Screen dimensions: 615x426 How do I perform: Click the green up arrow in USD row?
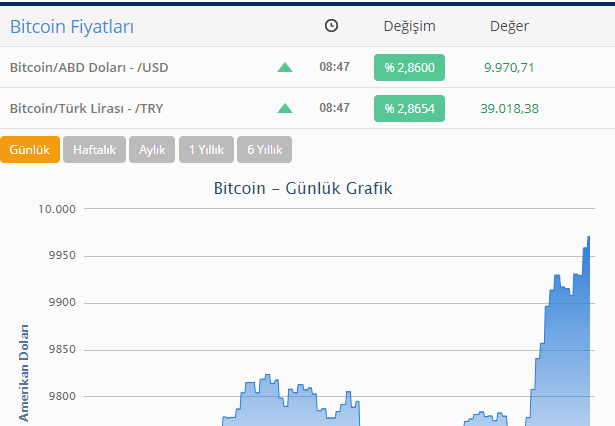(285, 67)
